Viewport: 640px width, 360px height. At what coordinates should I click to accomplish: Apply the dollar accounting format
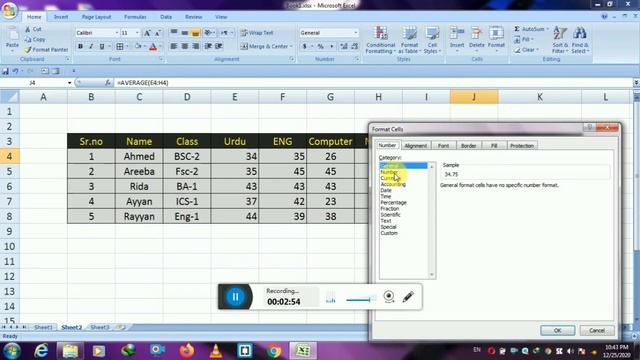304,47
